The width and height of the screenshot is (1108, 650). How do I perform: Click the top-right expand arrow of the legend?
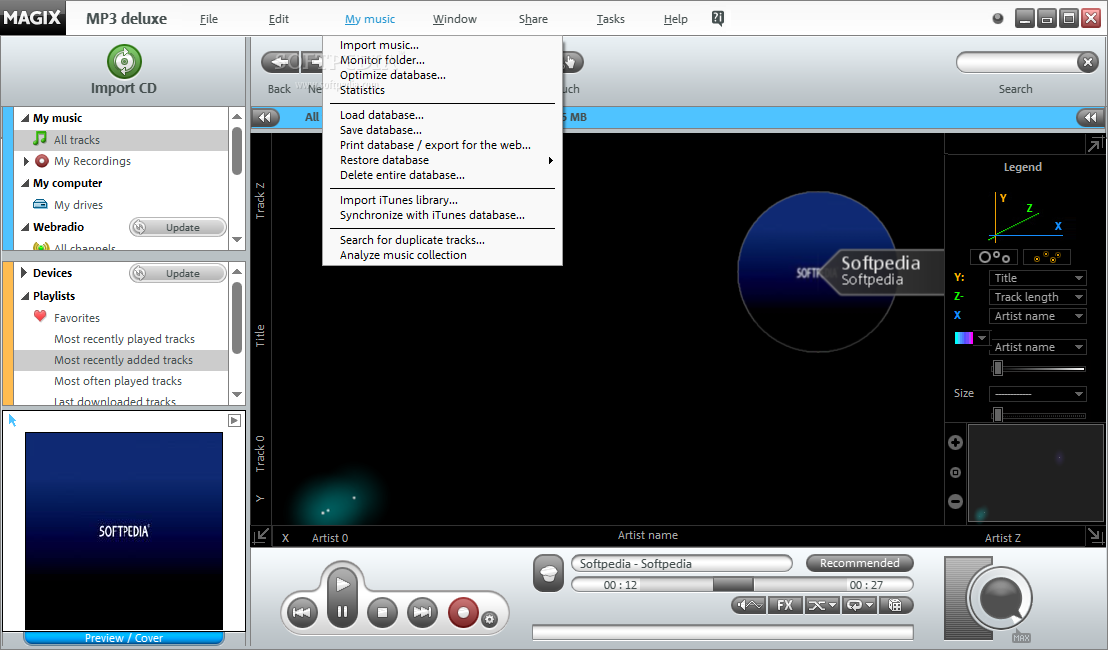tap(1095, 144)
